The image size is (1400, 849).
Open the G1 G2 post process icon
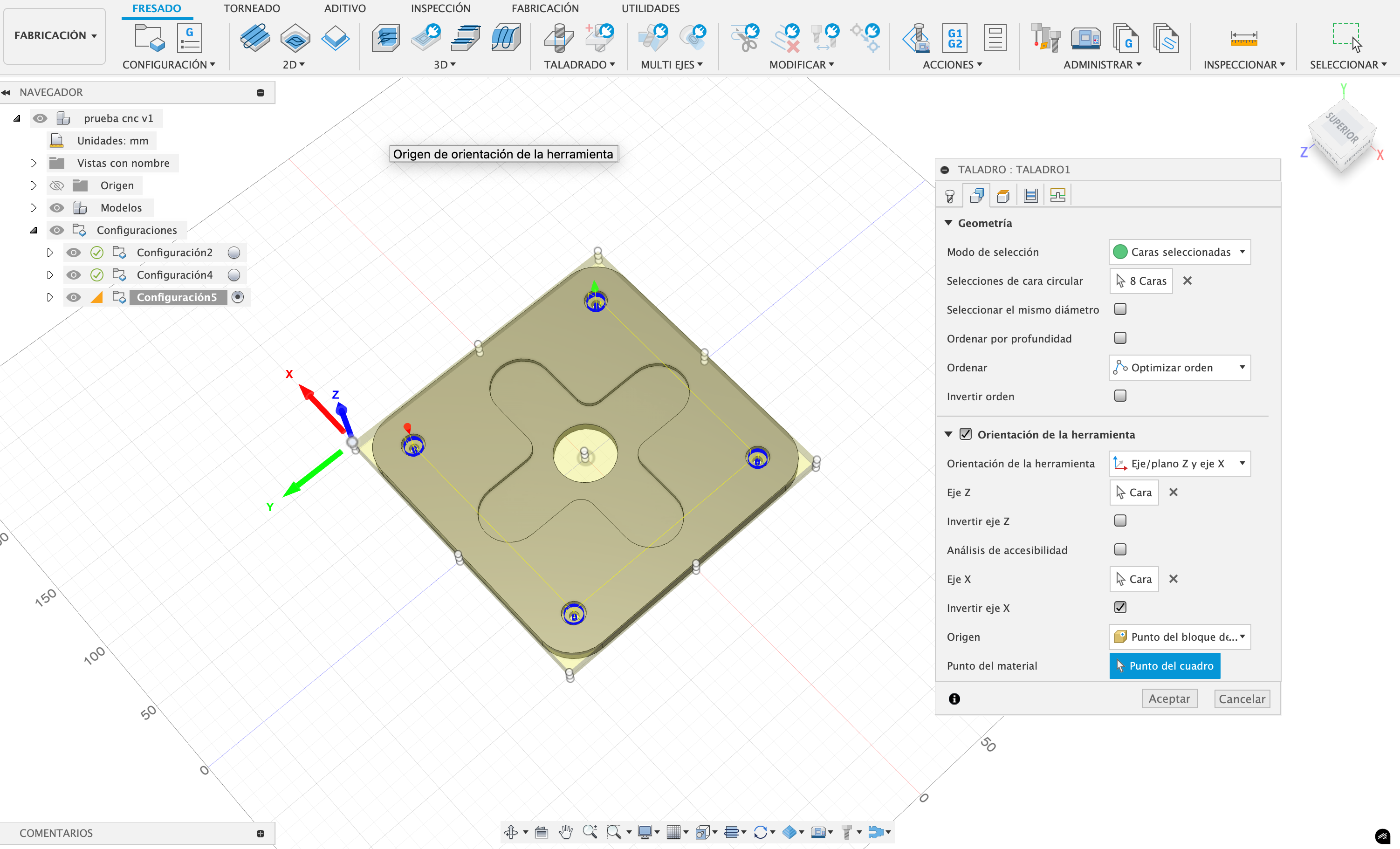click(954, 38)
